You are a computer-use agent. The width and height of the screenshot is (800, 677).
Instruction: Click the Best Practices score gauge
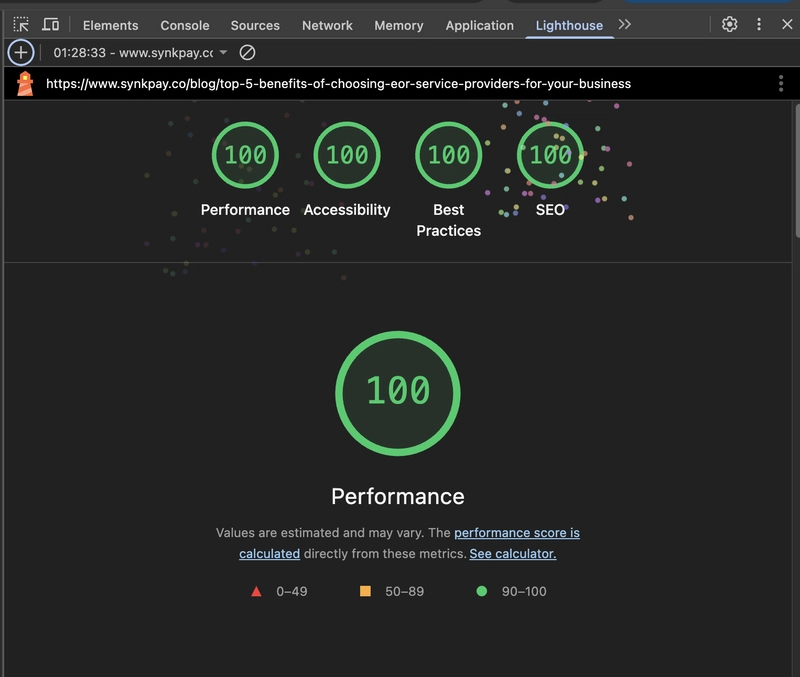448,155
